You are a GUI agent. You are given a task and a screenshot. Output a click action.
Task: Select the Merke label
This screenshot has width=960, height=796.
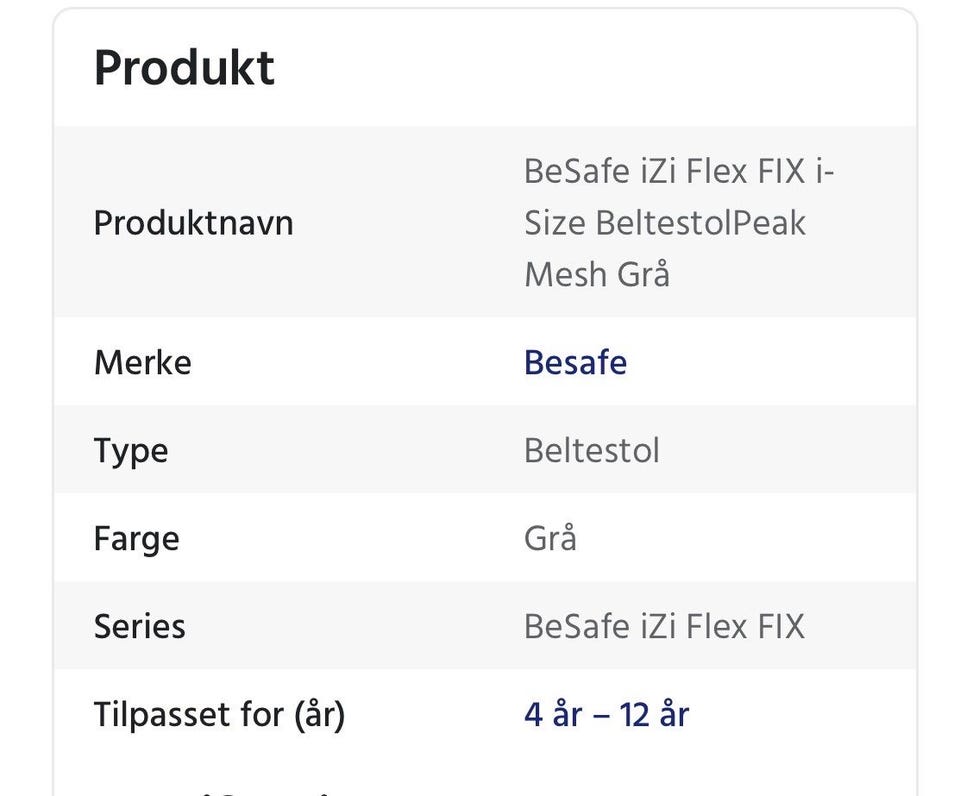142,362
